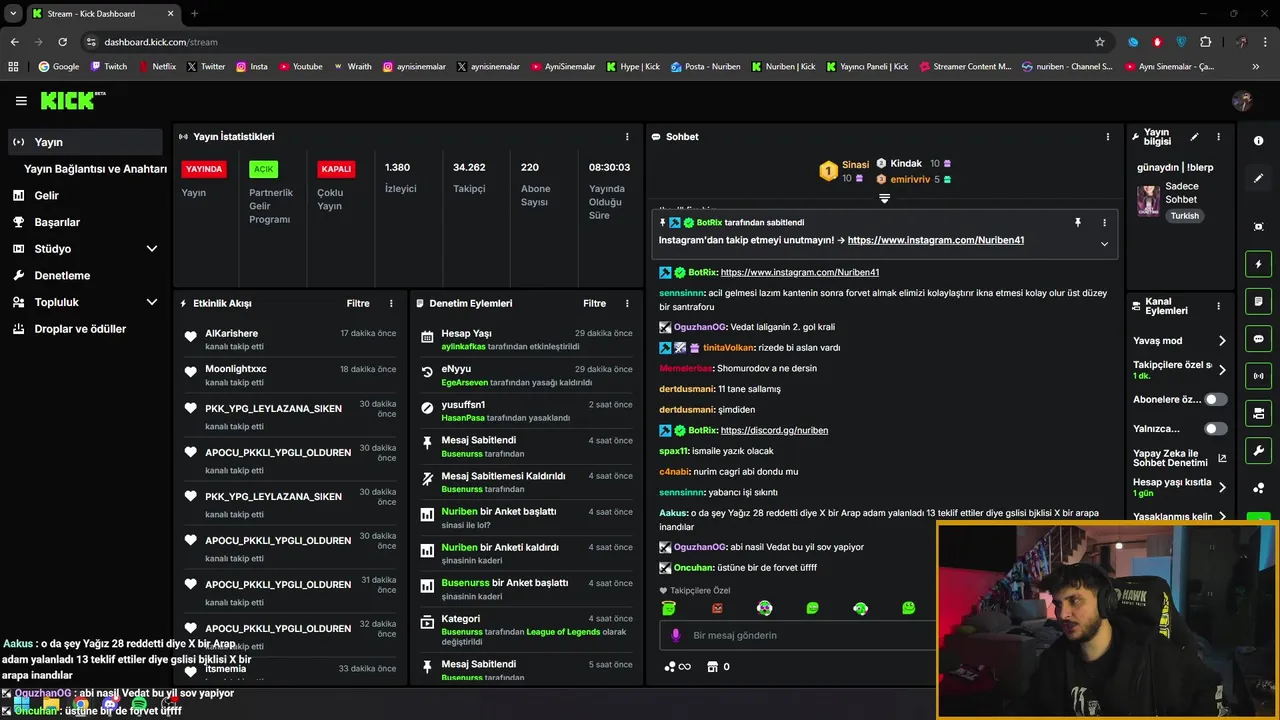Click the wrench button in right icon strip
The height and width of the screenshot is (720, 1280).
[x=1258, y=451]
